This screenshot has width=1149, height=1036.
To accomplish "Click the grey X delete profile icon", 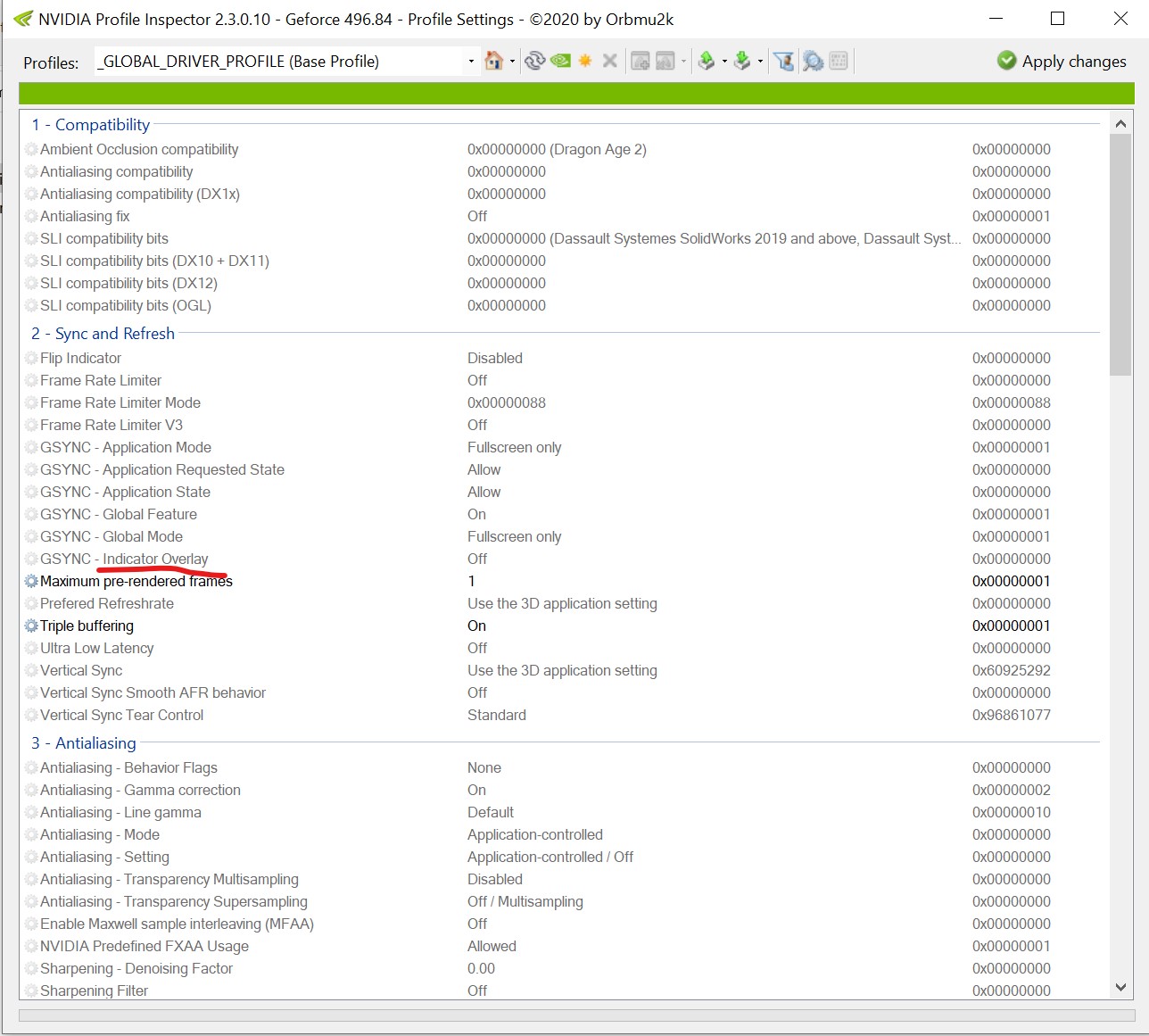I will [610, 61].
